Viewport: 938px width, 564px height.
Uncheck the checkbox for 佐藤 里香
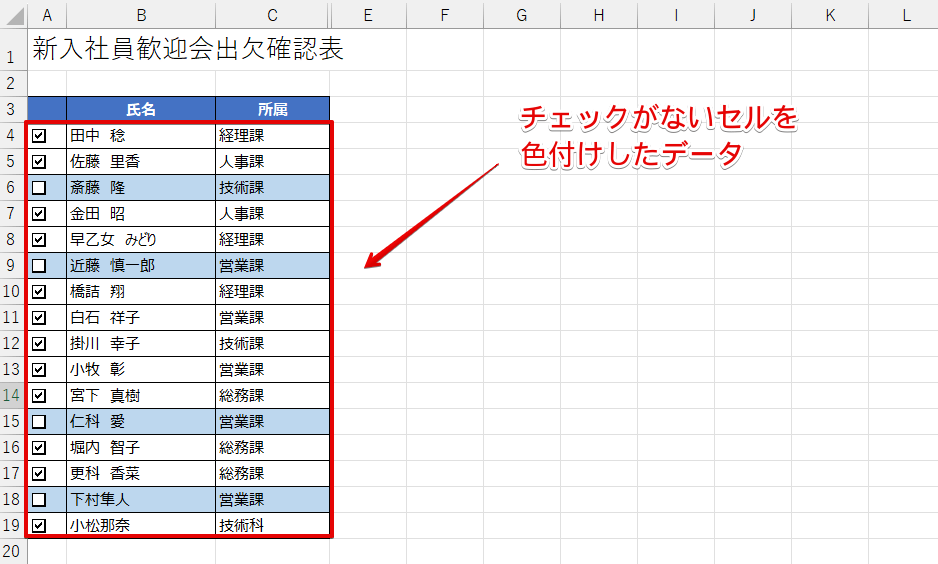[39, 161]
